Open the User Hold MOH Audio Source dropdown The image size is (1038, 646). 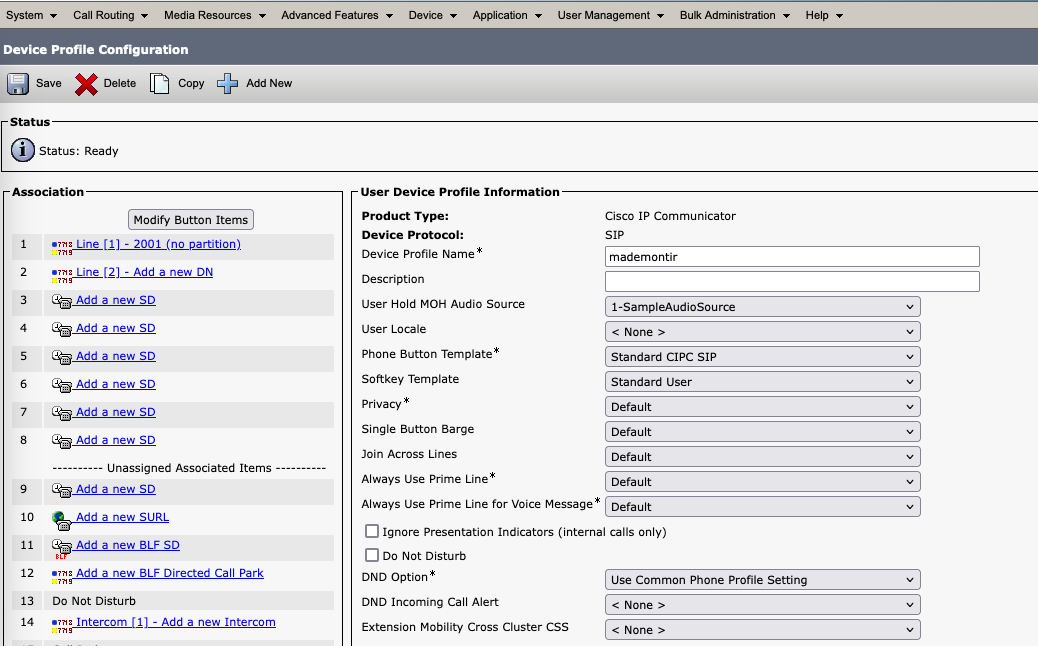[x=762, y=307]
